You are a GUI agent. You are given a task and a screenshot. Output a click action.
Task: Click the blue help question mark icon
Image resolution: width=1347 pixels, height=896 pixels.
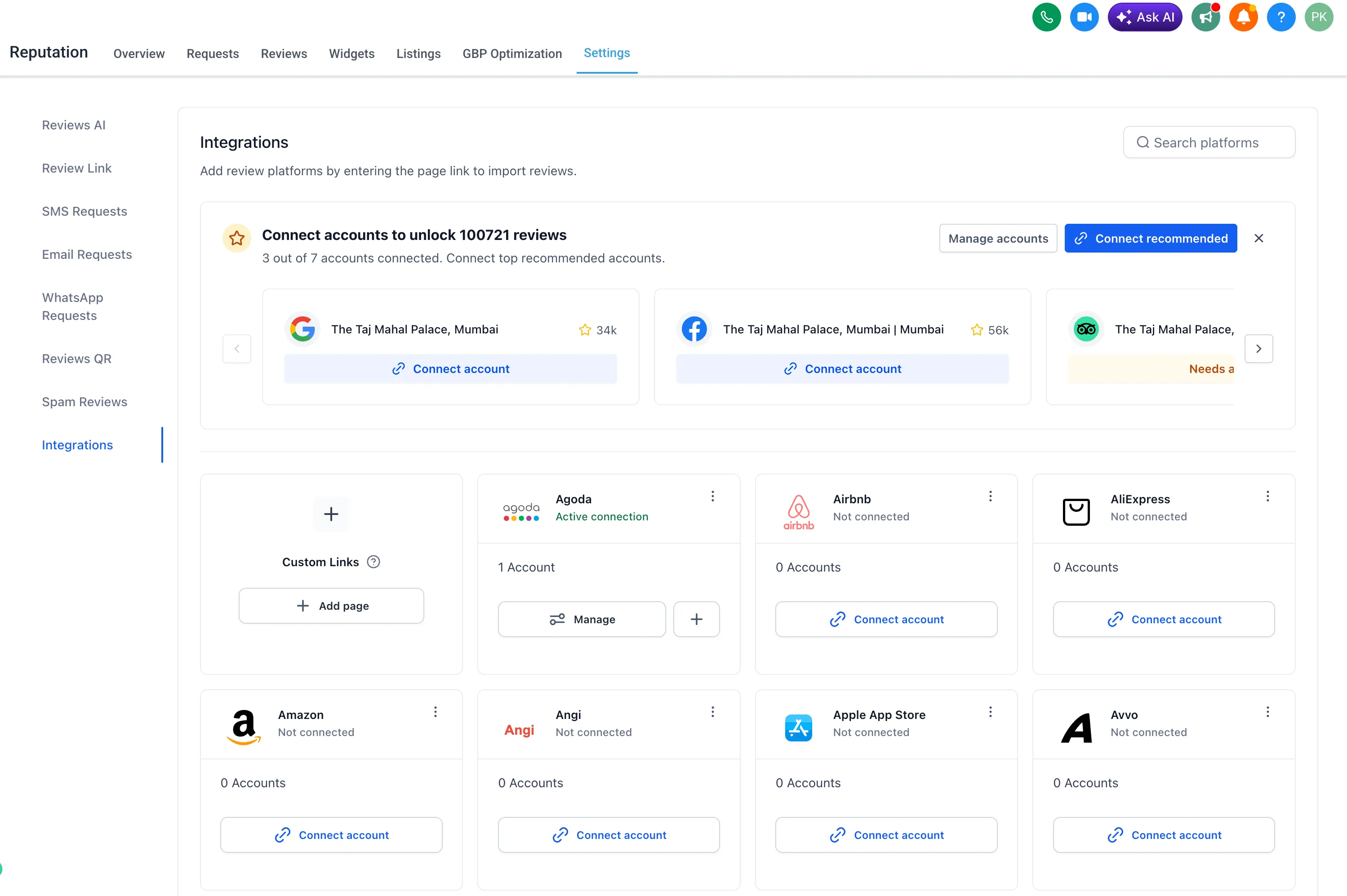1281,17
